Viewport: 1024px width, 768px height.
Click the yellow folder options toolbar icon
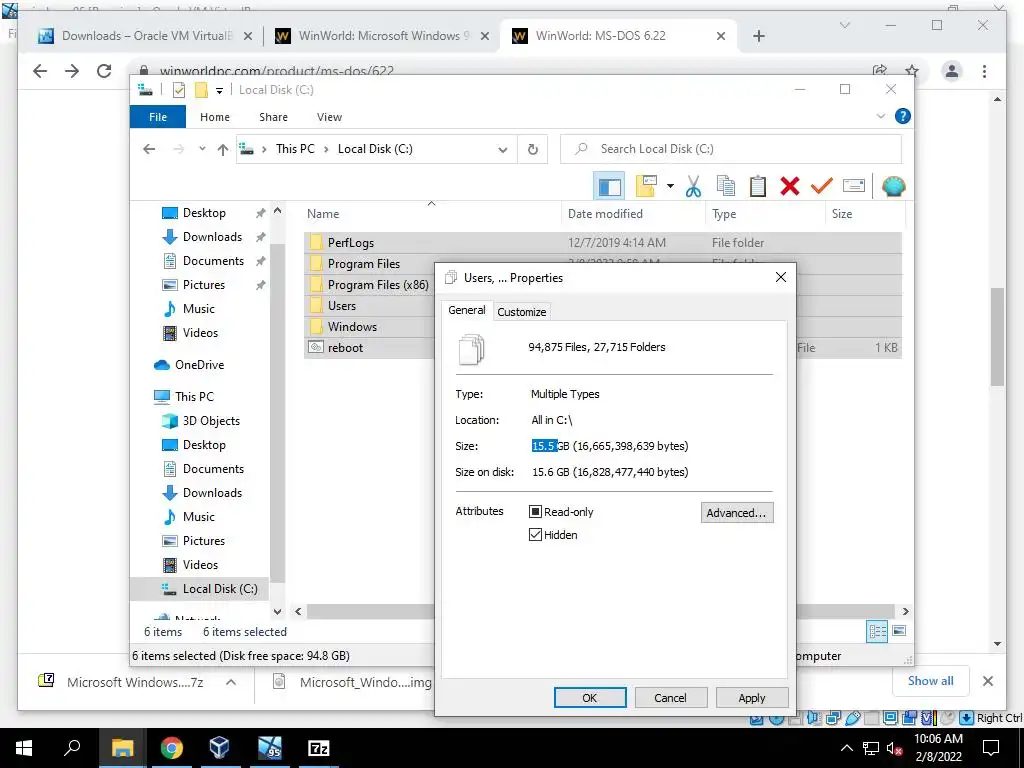(646, 186)
